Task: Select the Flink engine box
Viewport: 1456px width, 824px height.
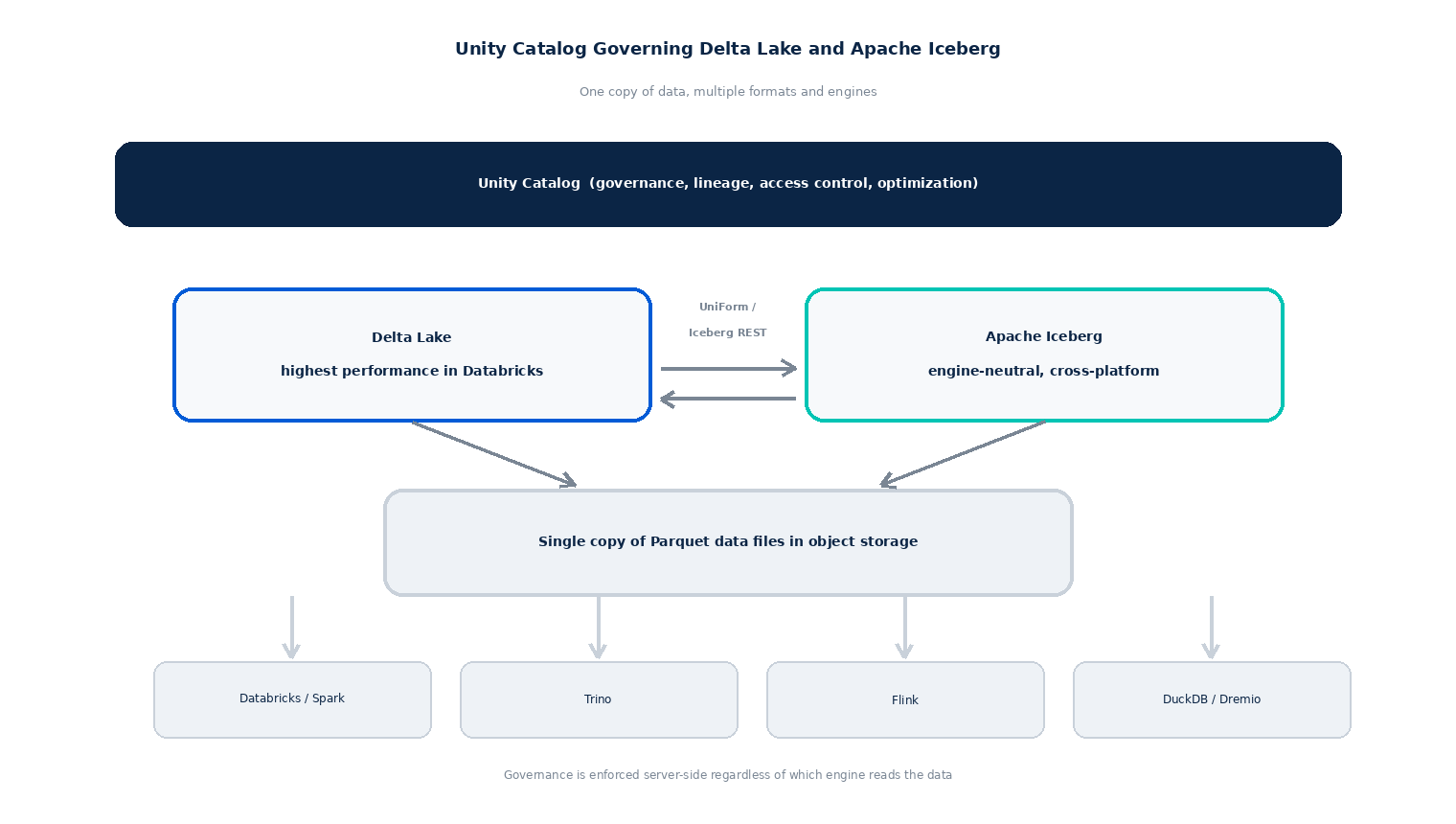Action: click(x=905, y=699)
